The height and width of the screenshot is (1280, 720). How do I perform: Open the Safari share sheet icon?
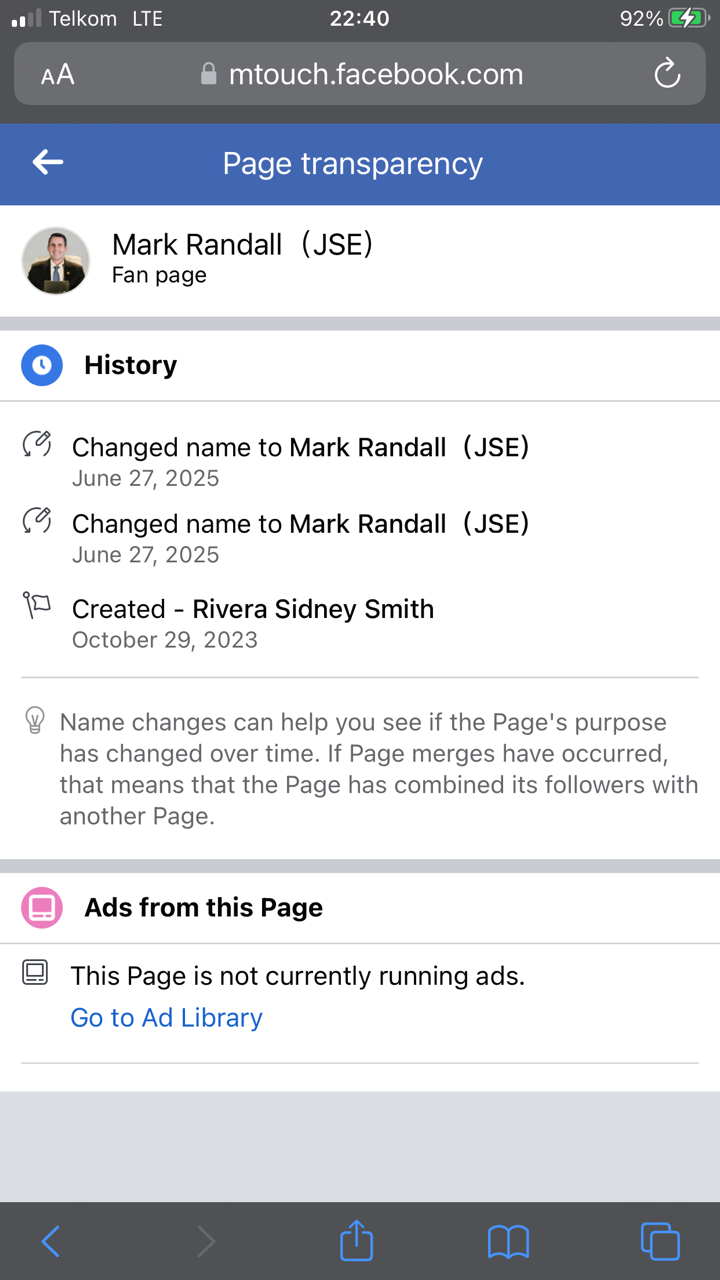coord(356,1241)
